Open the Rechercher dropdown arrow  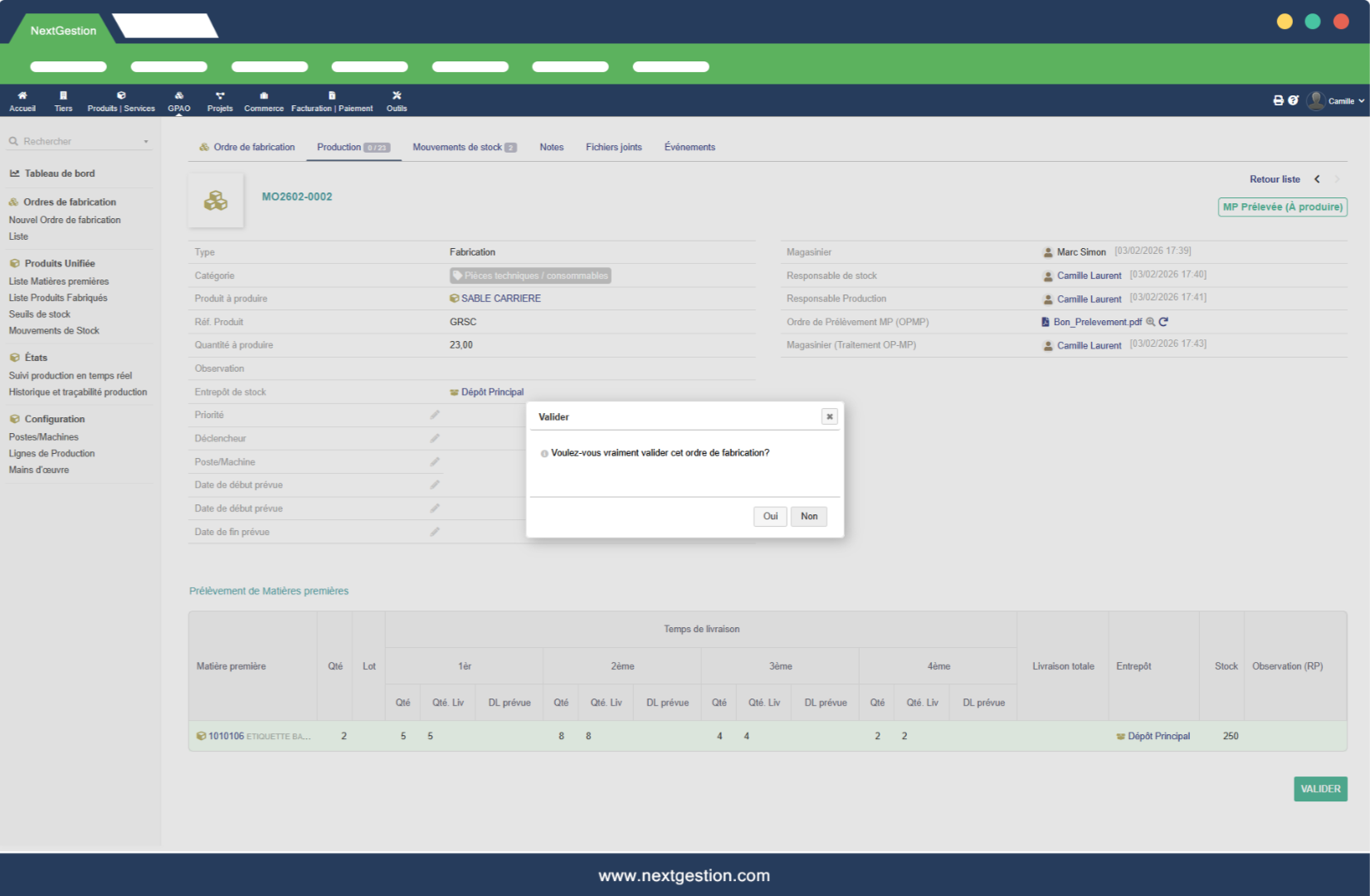tap(146, 142)
